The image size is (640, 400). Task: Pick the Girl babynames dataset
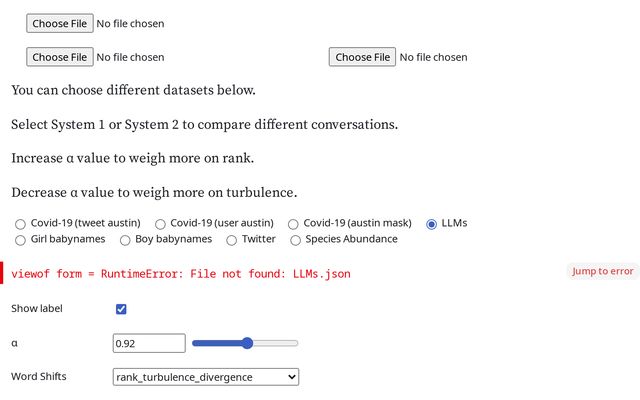(x=21, y=240)
